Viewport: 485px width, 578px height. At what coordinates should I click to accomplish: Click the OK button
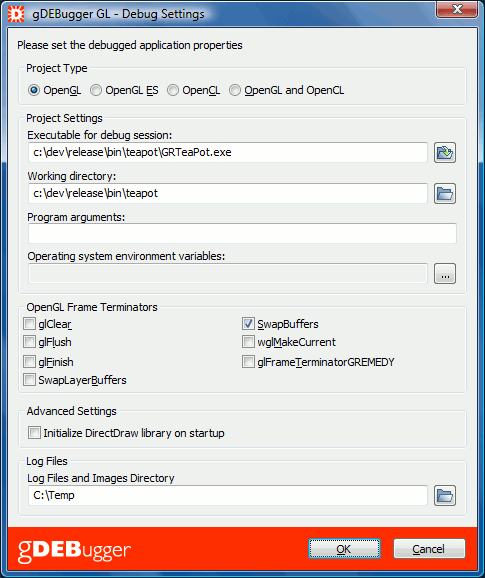pos(344,549)
